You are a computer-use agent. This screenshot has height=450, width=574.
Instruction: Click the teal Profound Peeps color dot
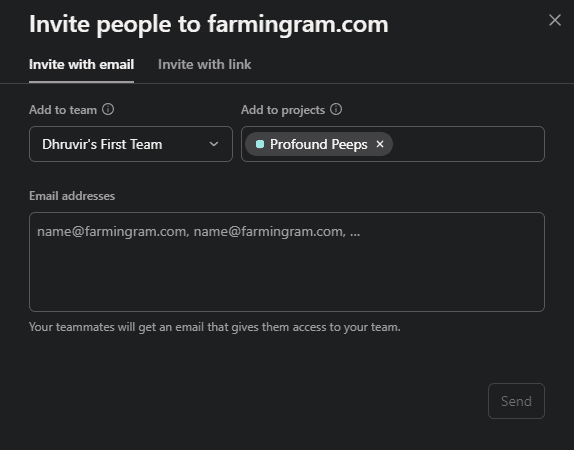pyautogui.click(x=260, y=144)
